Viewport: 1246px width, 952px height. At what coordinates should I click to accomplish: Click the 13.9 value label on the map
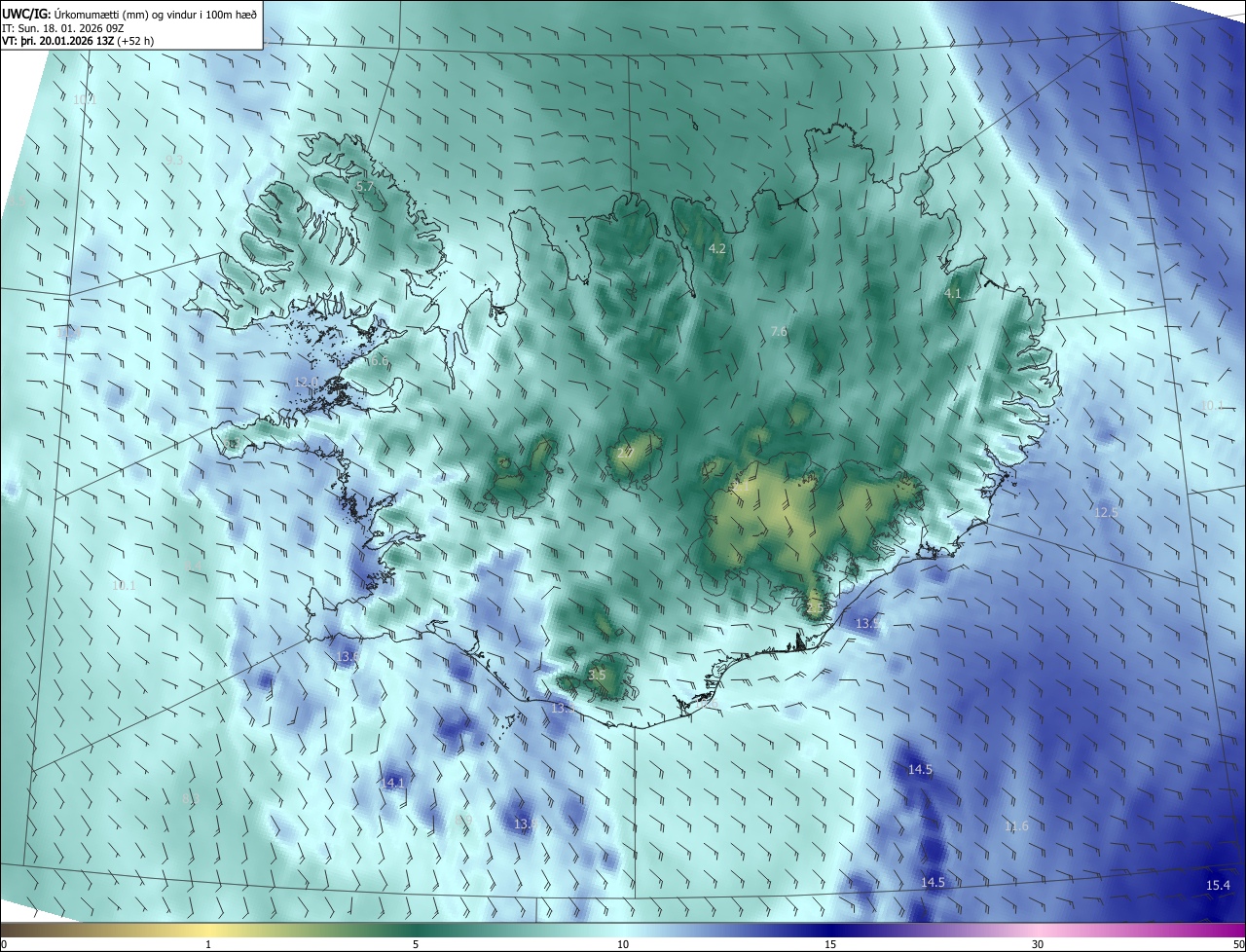coord(868,623)
